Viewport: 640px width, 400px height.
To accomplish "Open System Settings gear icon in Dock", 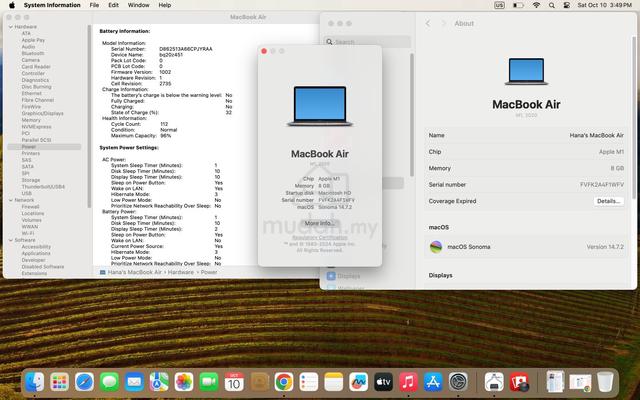I will [x=458, y=382].
